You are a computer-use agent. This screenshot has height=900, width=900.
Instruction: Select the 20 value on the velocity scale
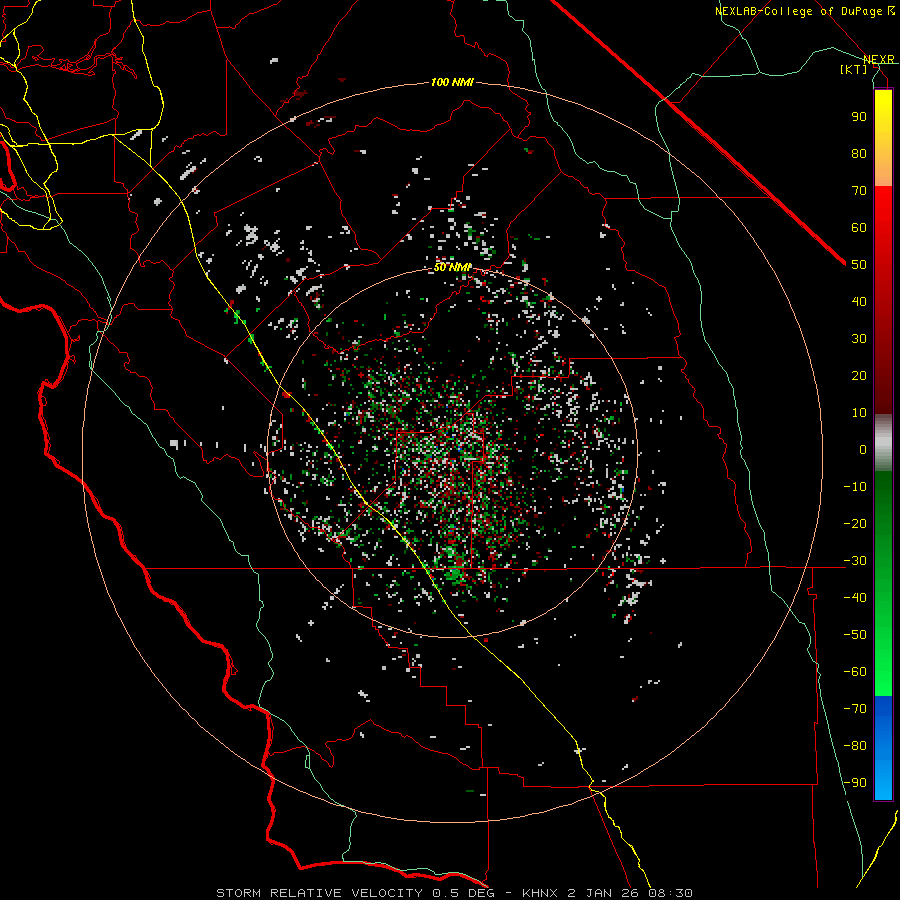click(x=859, y=376)
